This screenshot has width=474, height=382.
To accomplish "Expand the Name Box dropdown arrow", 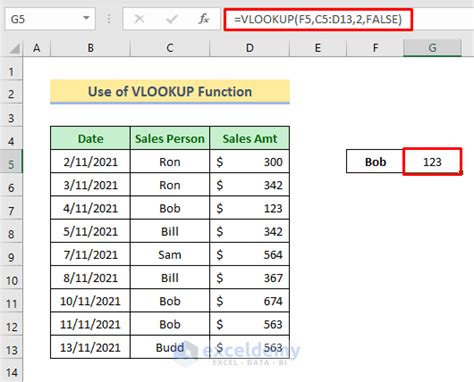I will (86, 18).
